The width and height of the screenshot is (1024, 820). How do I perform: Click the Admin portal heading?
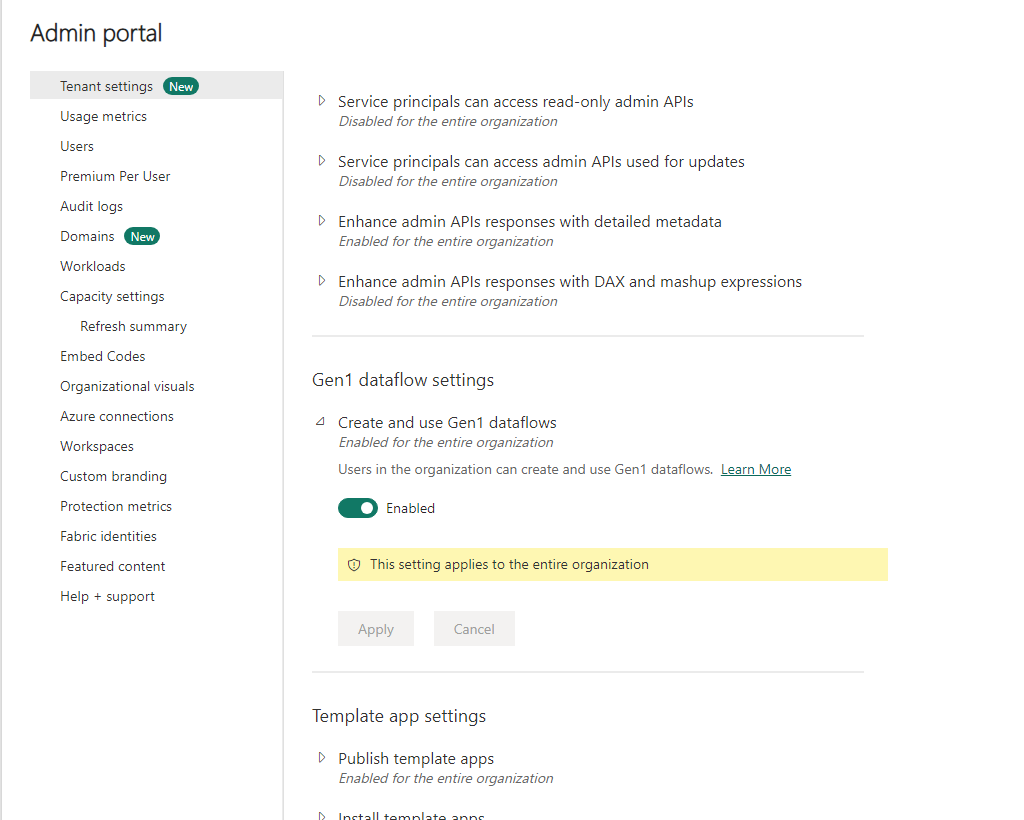click(96, 33)
